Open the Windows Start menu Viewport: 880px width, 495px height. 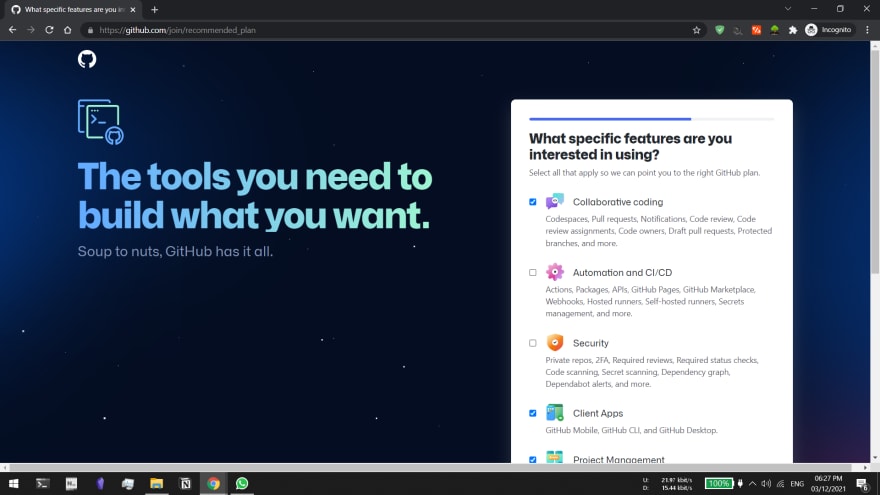tap(14, 483)
